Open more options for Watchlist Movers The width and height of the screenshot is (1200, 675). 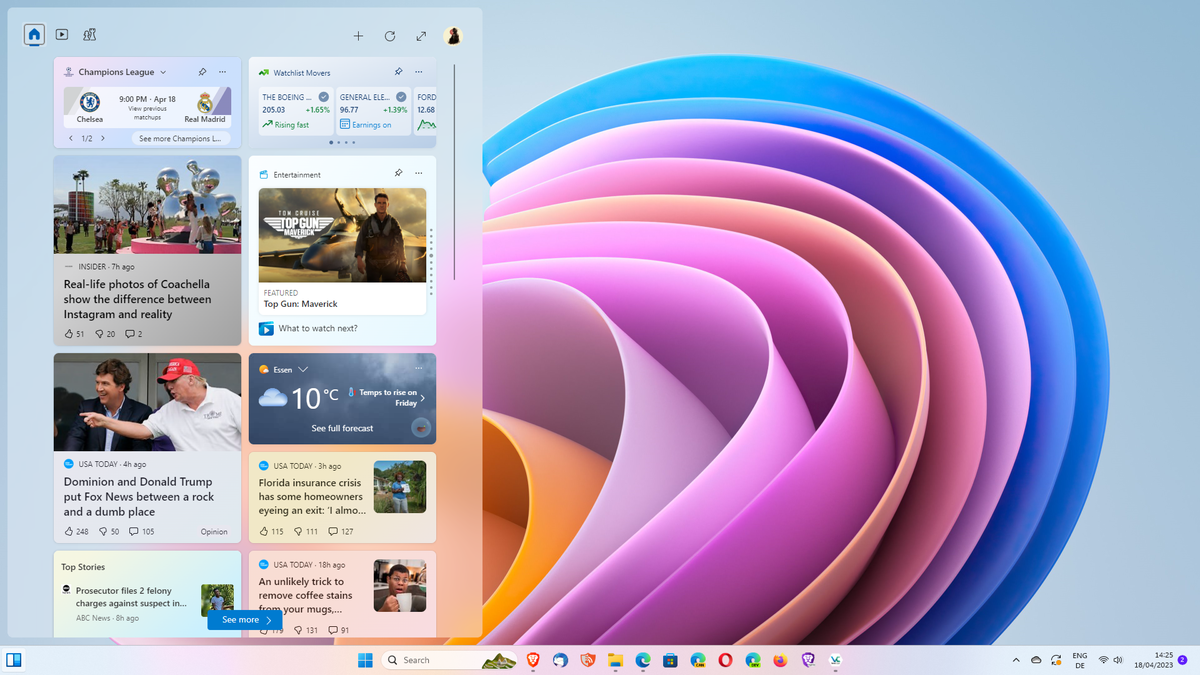pos(418,72)
